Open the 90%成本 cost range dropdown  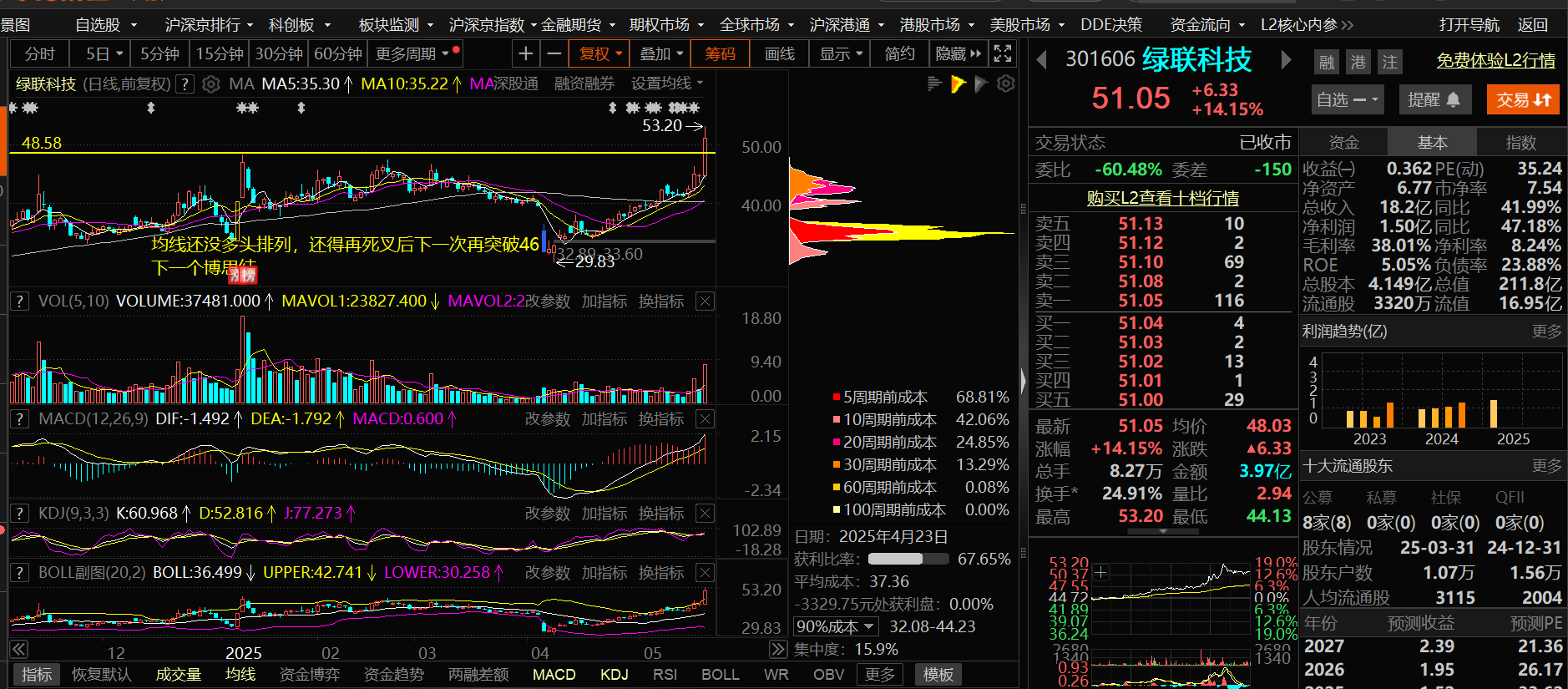[x=836, y=627]
